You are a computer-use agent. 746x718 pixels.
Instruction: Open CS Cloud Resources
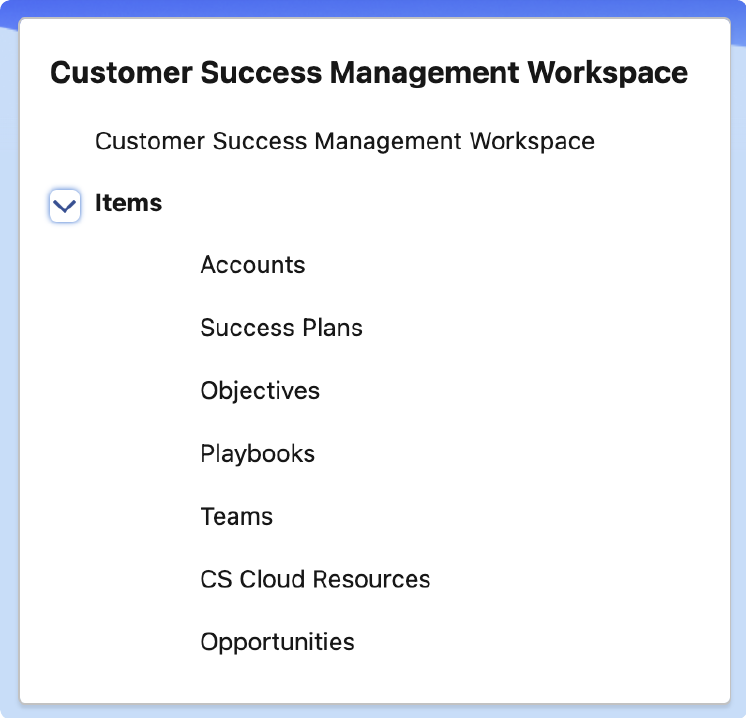tap(315, 580)
